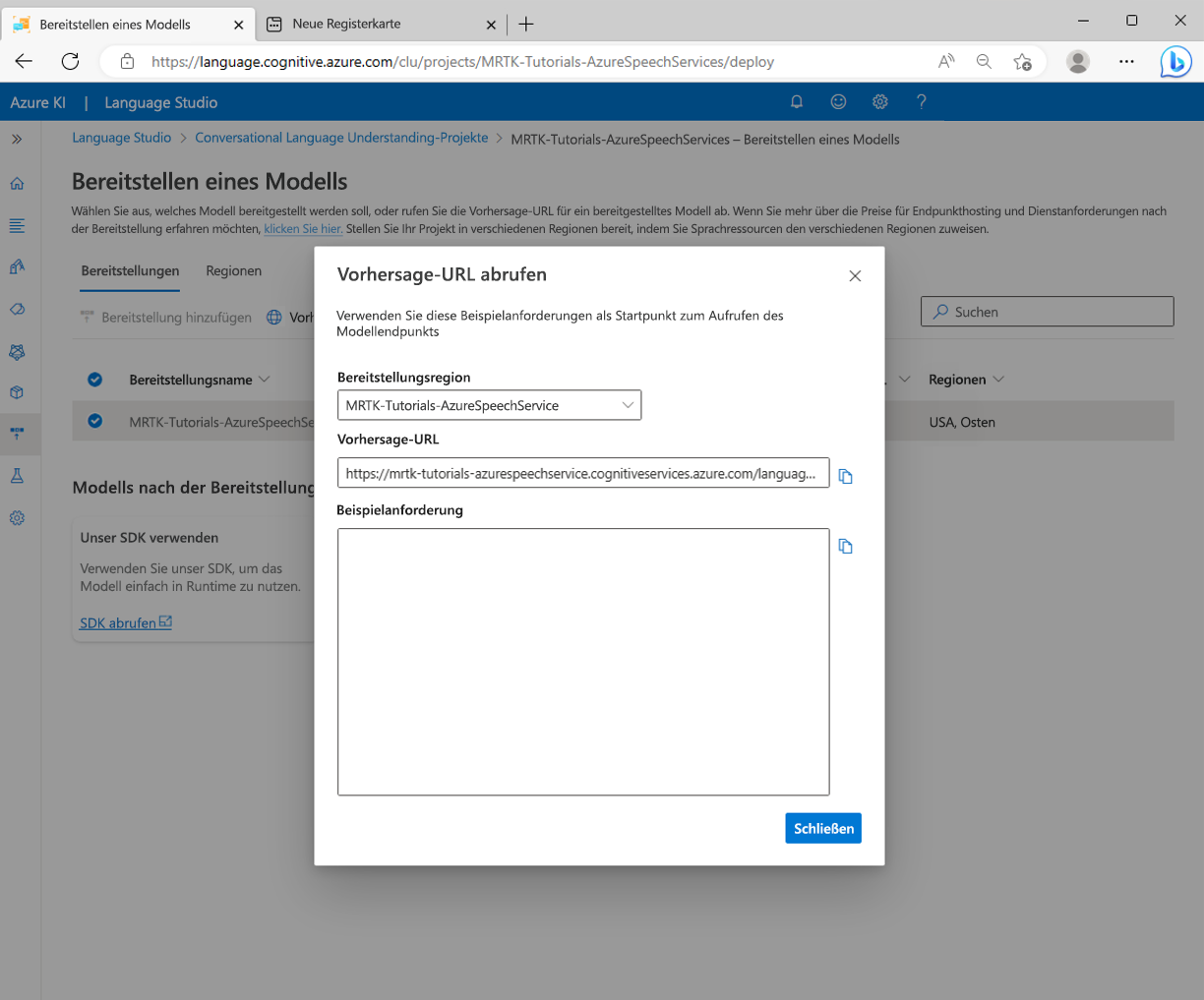Open a new browser tab
Screen dimensions: 1204x1000
[526, 24]
